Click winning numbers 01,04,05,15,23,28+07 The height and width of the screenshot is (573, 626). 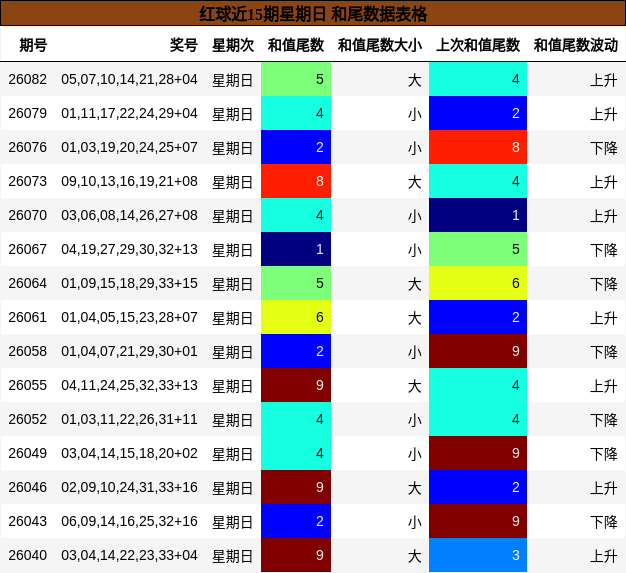click(129, 317)
